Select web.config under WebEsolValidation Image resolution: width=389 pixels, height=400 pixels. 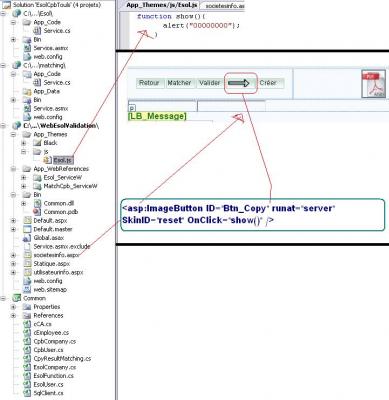pyautogui.click(x=48, y=281)
